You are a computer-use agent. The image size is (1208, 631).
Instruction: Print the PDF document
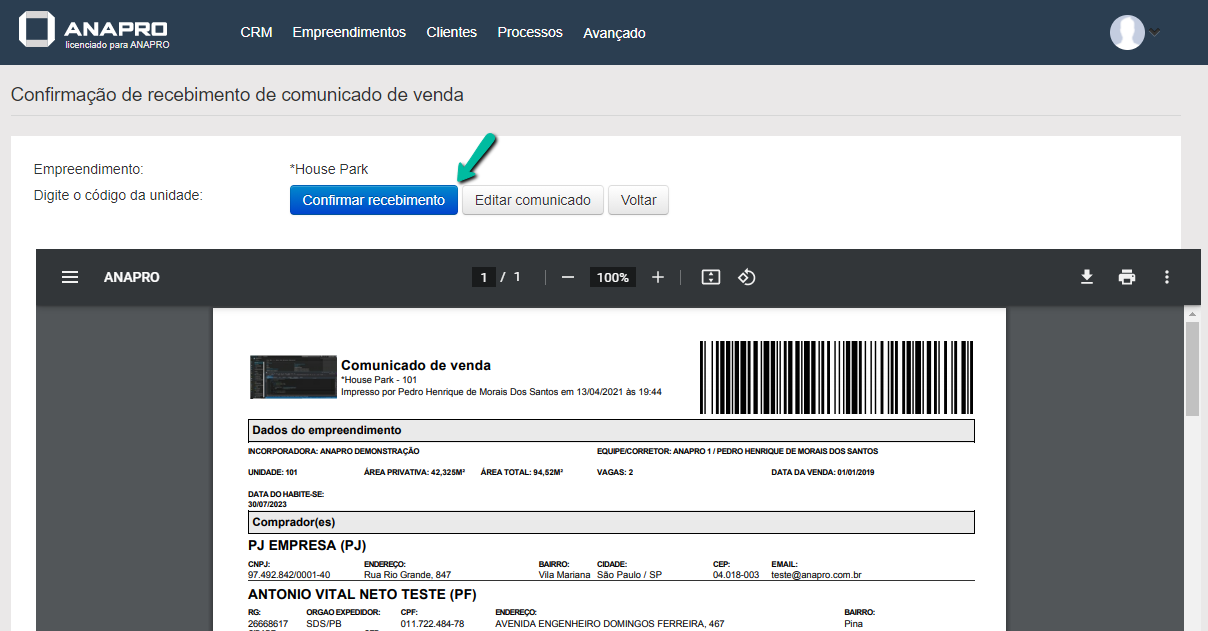click(1127, 277)
